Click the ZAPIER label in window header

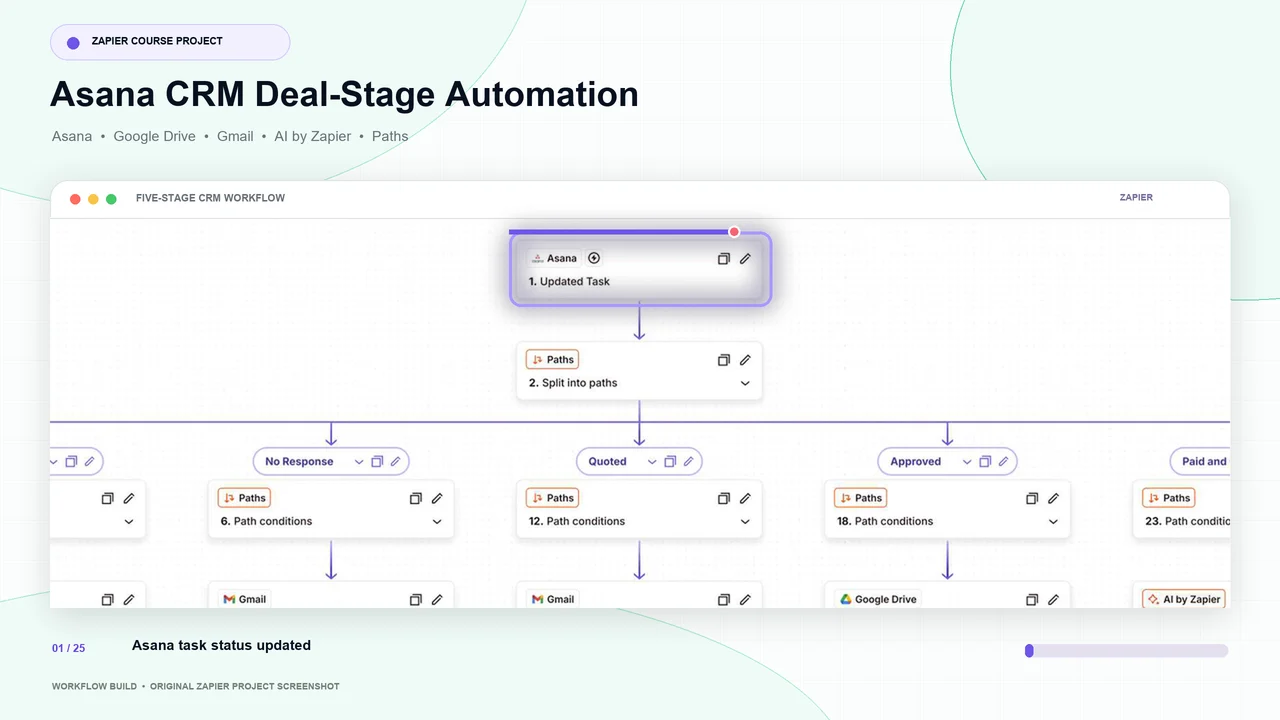1136,198
